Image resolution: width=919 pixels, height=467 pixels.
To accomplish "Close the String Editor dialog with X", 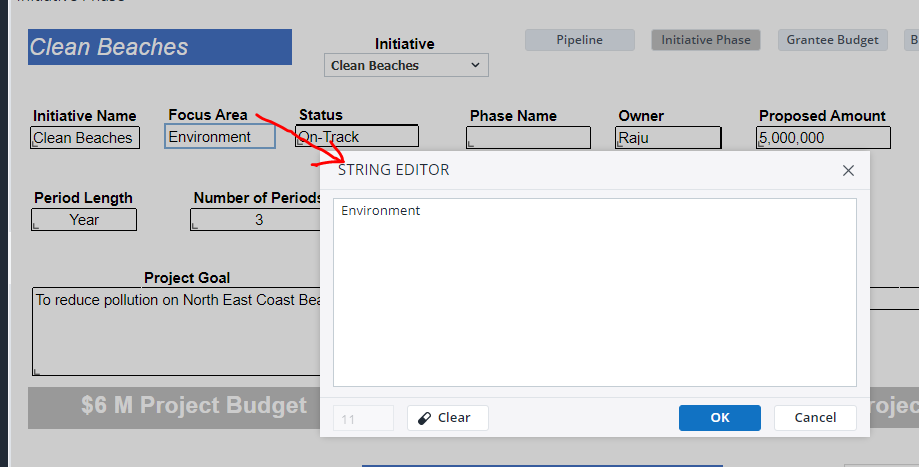I will [x=848, y=170].
